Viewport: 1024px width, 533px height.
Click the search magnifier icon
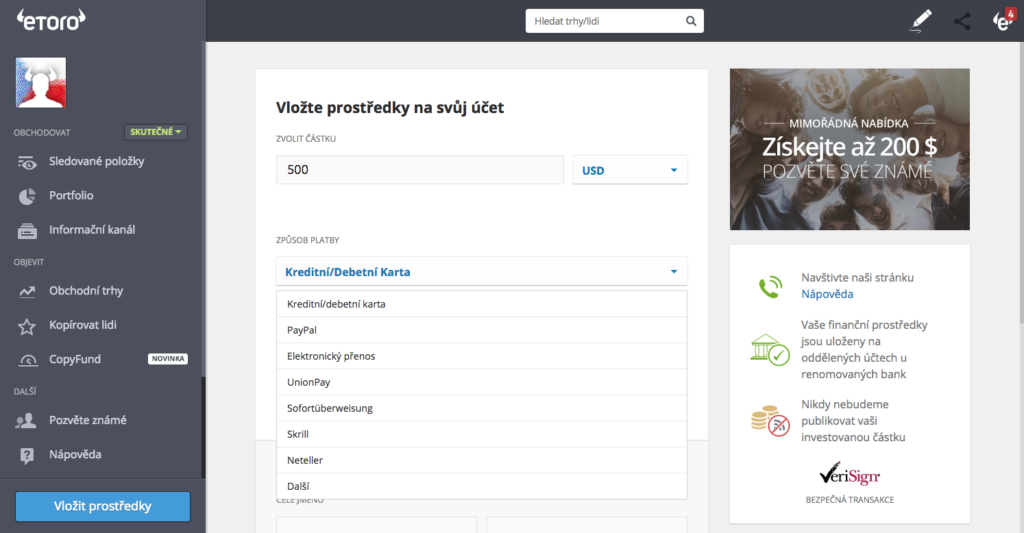pos(690,20)
